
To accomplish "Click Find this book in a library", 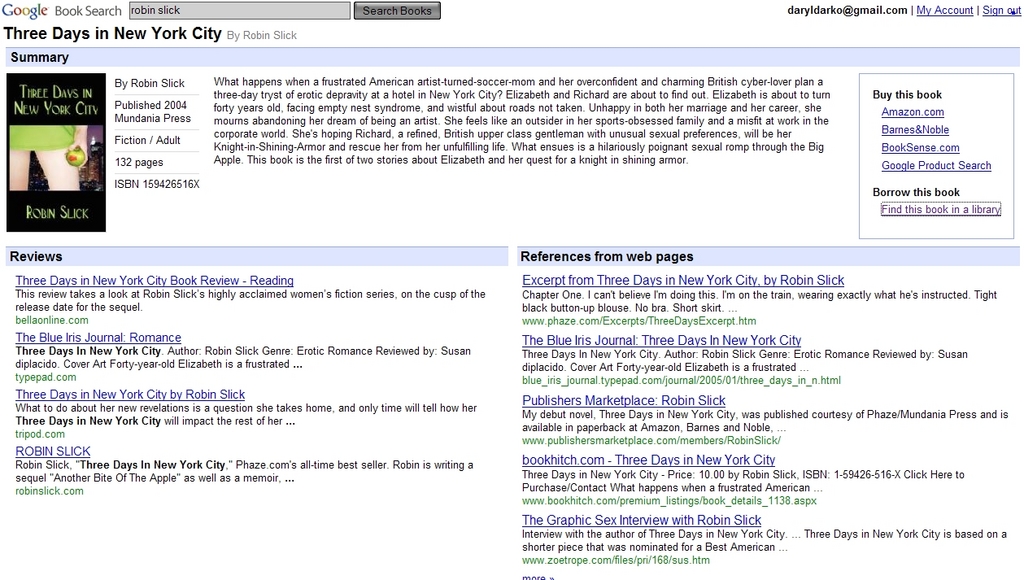I will pos(940,209).
